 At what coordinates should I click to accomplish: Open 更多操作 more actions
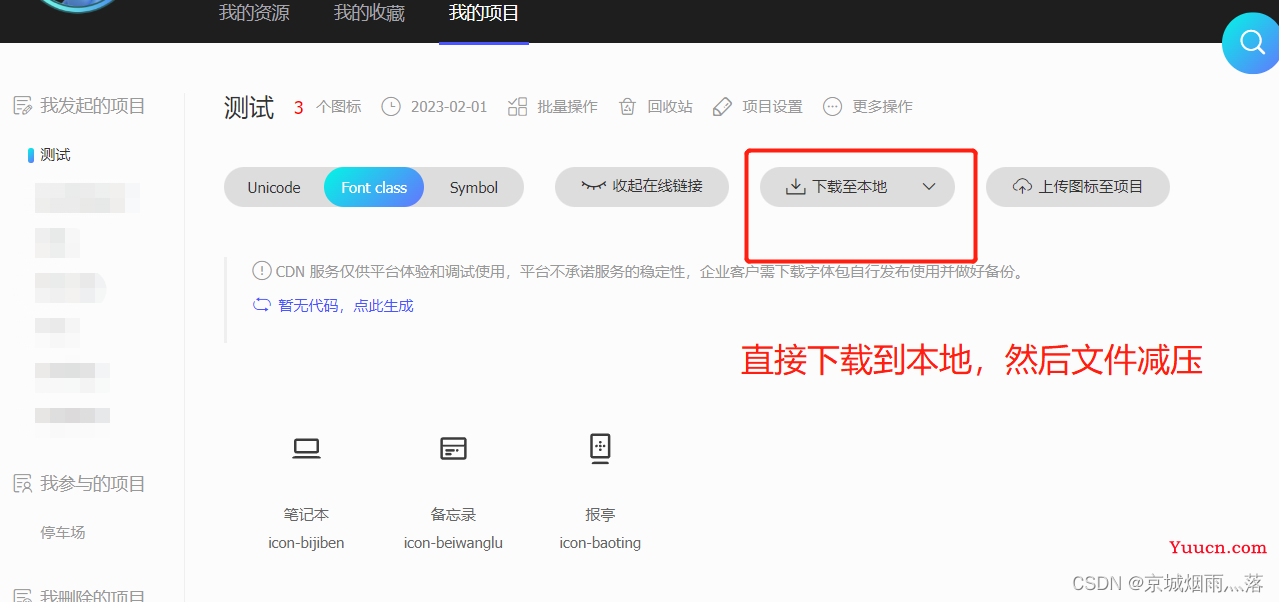coord(867,106)
